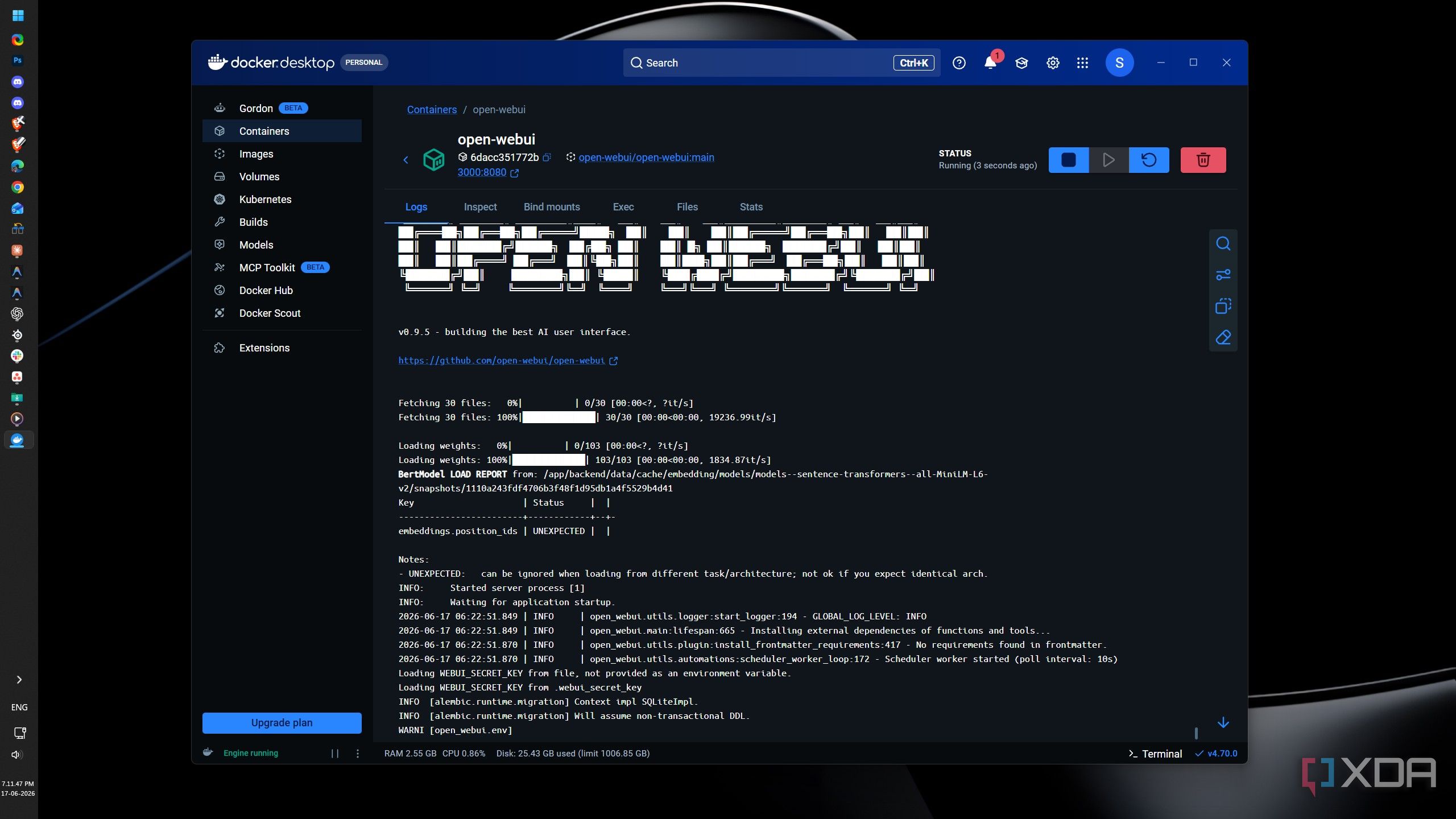Open user account avatar S
This screenshot has width=1456, height=819.
(1119, 63)
